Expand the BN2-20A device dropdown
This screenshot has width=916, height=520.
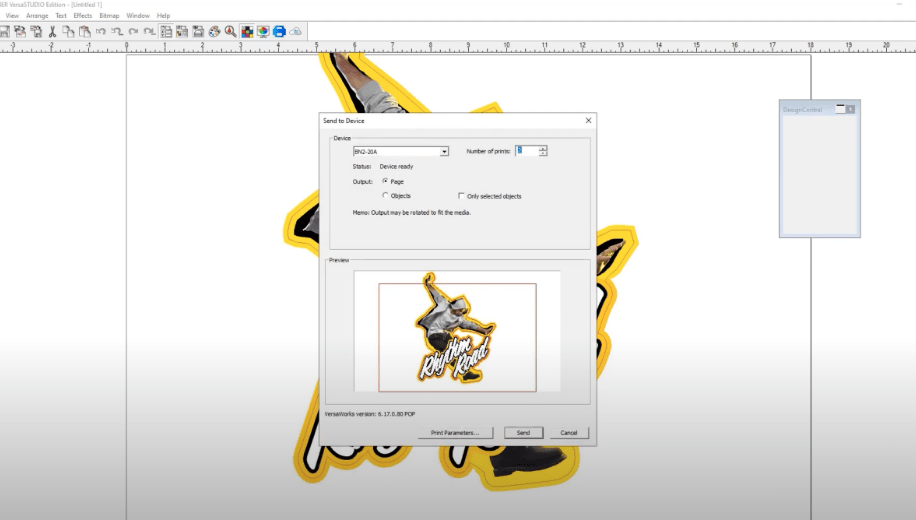click(444, 152)
